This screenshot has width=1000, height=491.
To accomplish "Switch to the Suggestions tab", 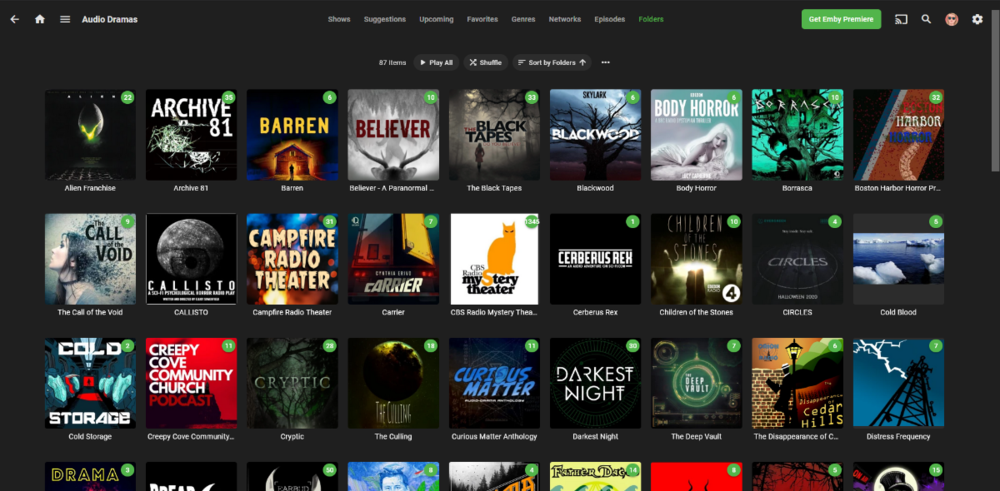I will 385,19.
